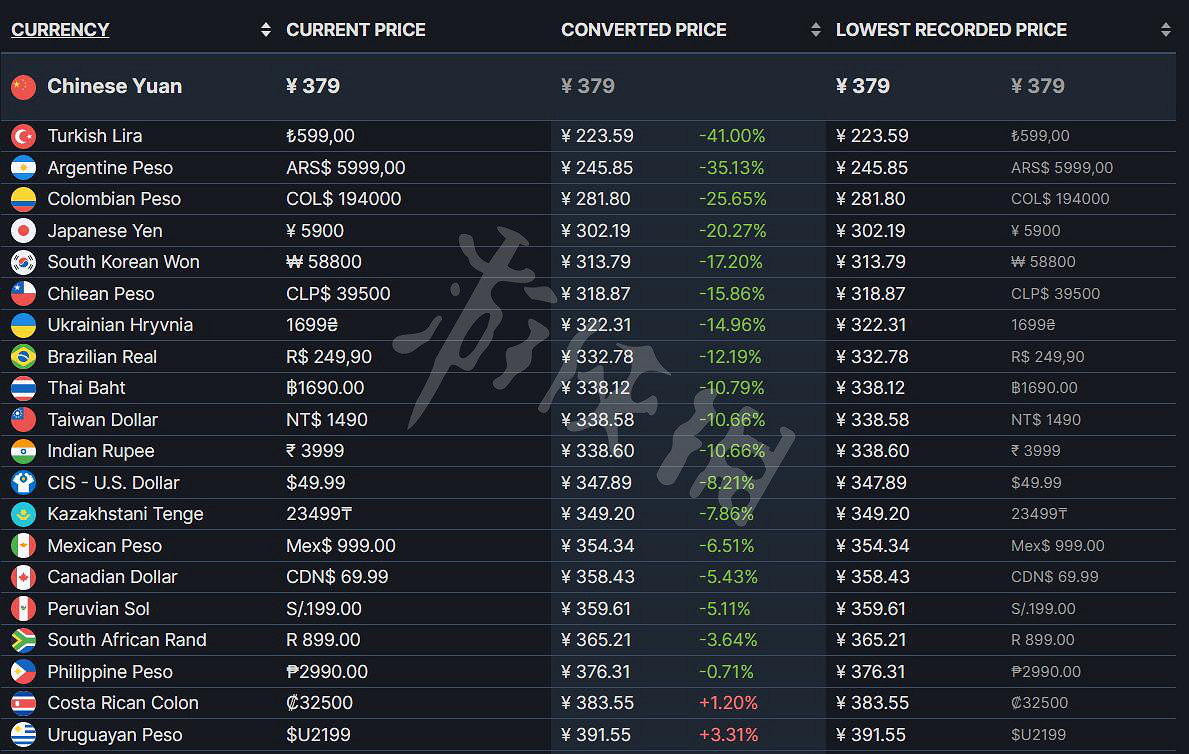Sort by Converted Price column arrow
Viewport: 1189px width, 754px height.
pyautogui.click(x=816, y=30)
